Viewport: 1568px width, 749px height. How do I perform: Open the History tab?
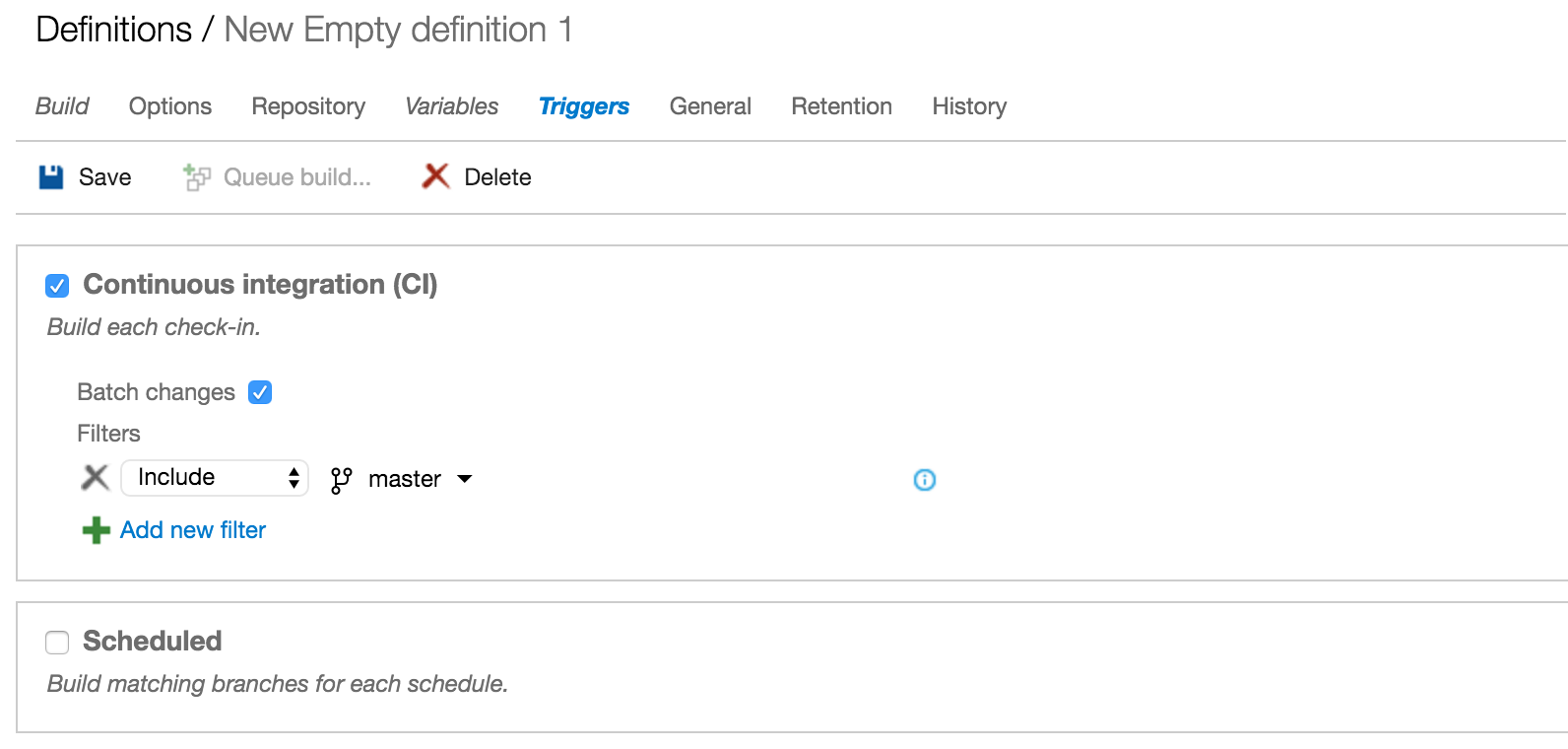point(969,106)
